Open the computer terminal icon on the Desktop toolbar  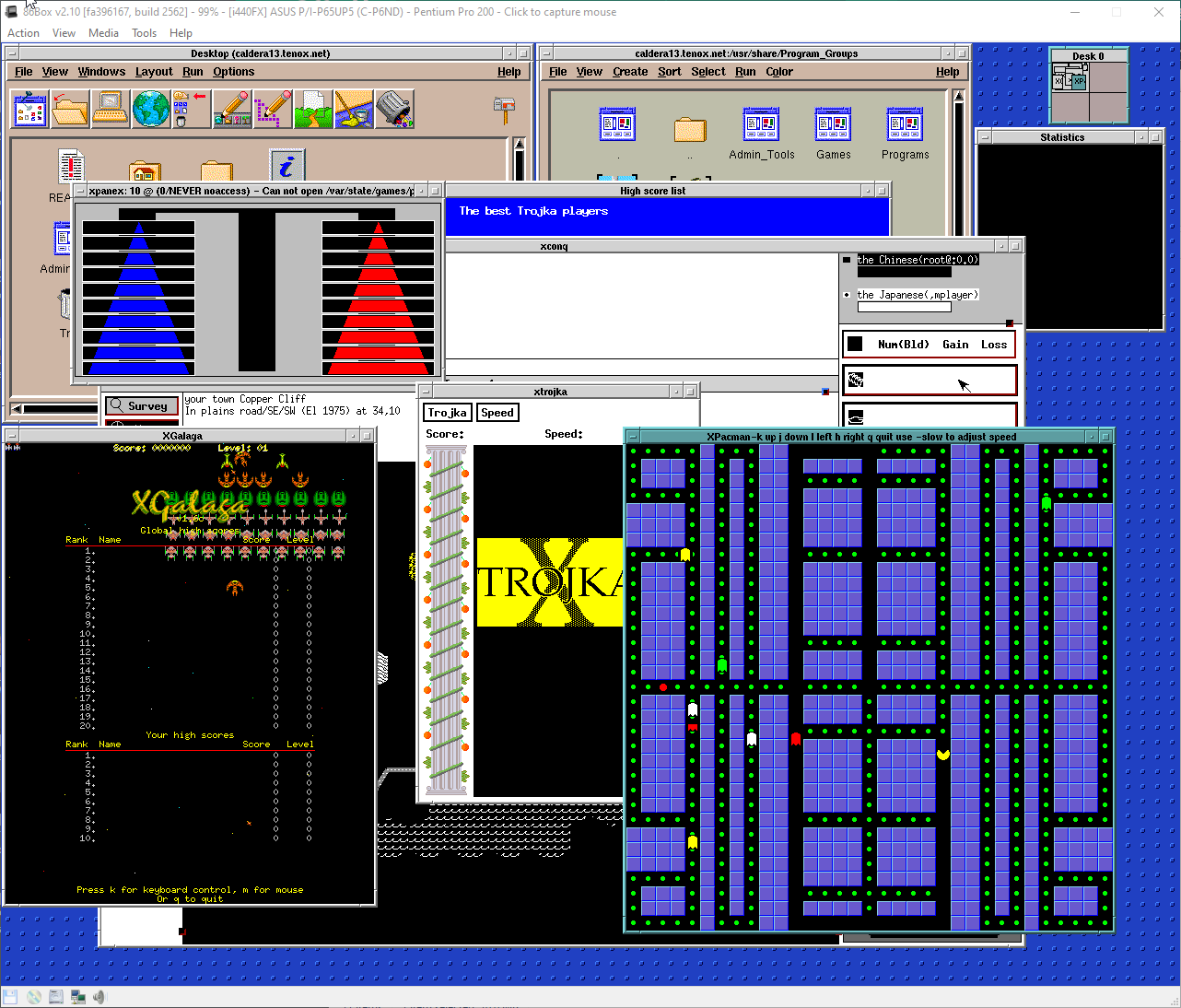[x=111, y=109]
